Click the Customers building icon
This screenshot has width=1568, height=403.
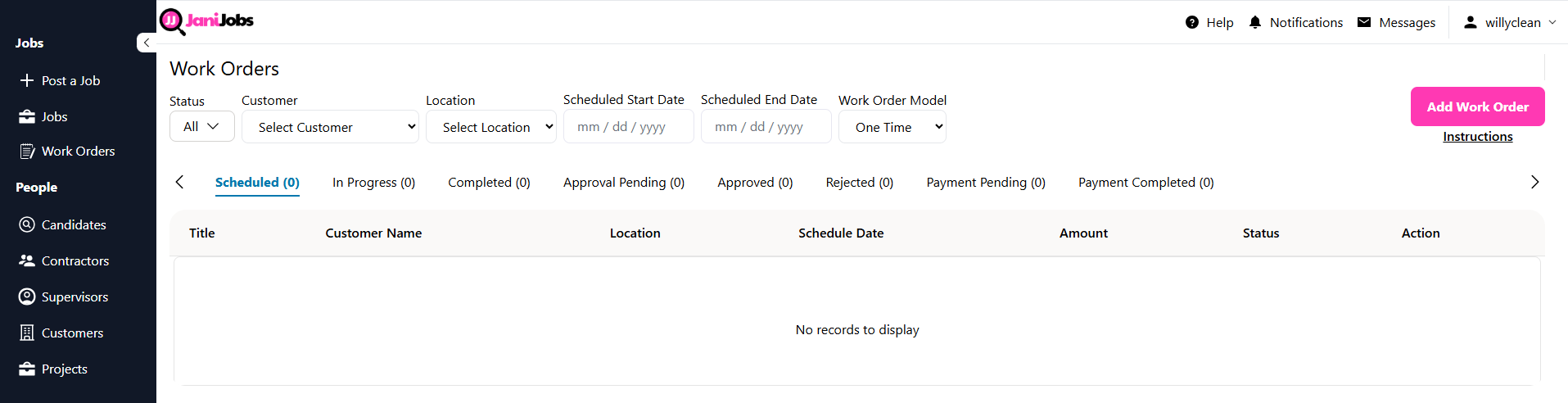coord(27,333)
